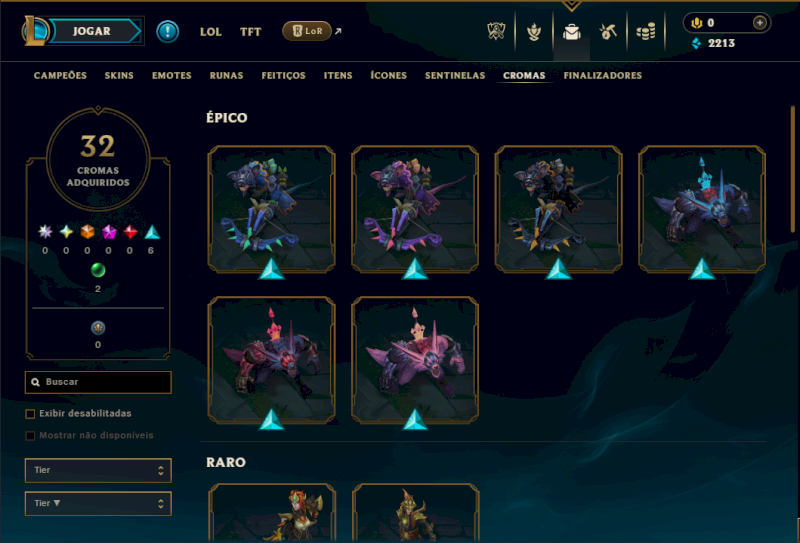
Task: Open the store coins icon
Action: pyautogui.click(x=645, y=32)
